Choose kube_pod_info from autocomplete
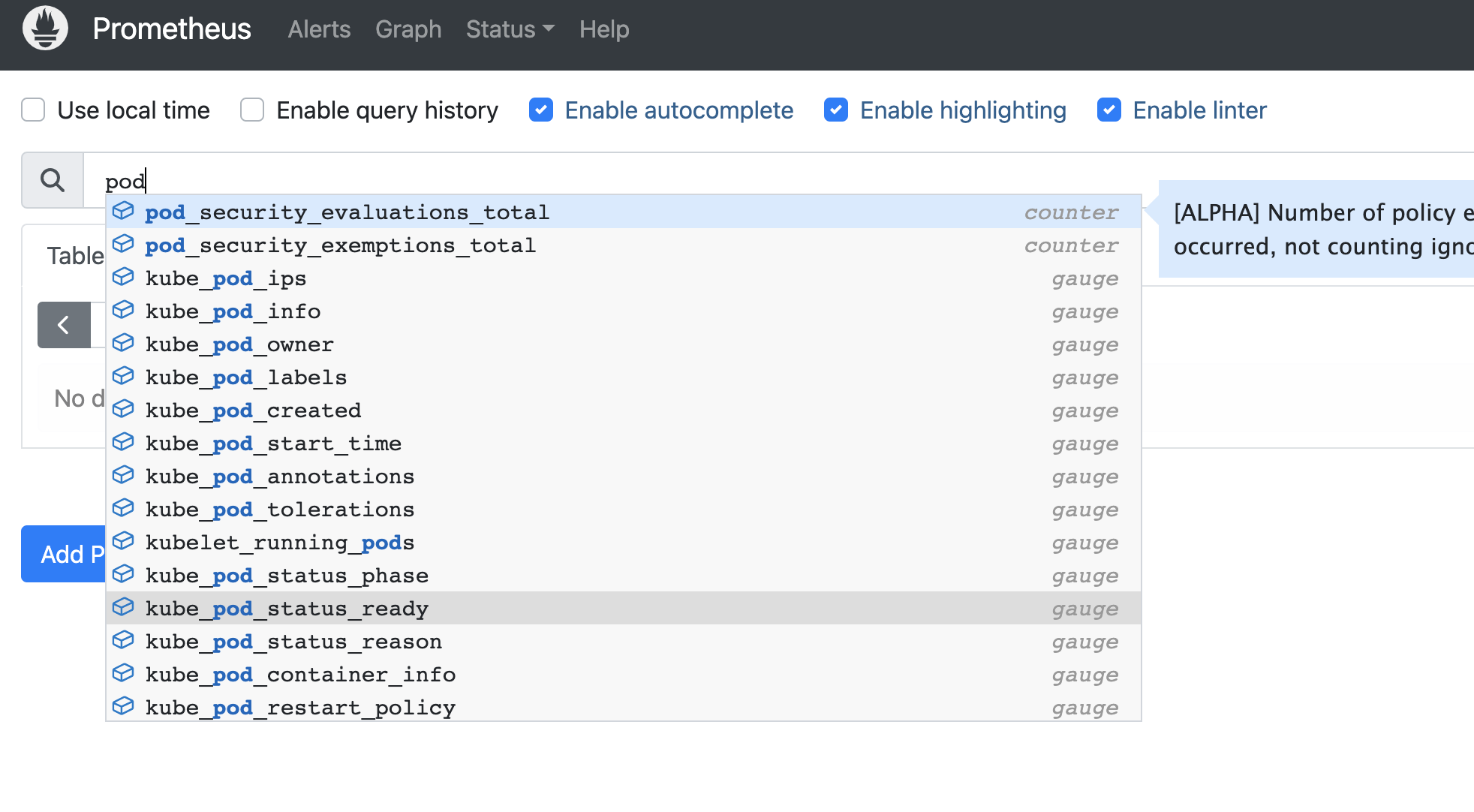This screenshot has width=1474, height=812. pos(624,311)
